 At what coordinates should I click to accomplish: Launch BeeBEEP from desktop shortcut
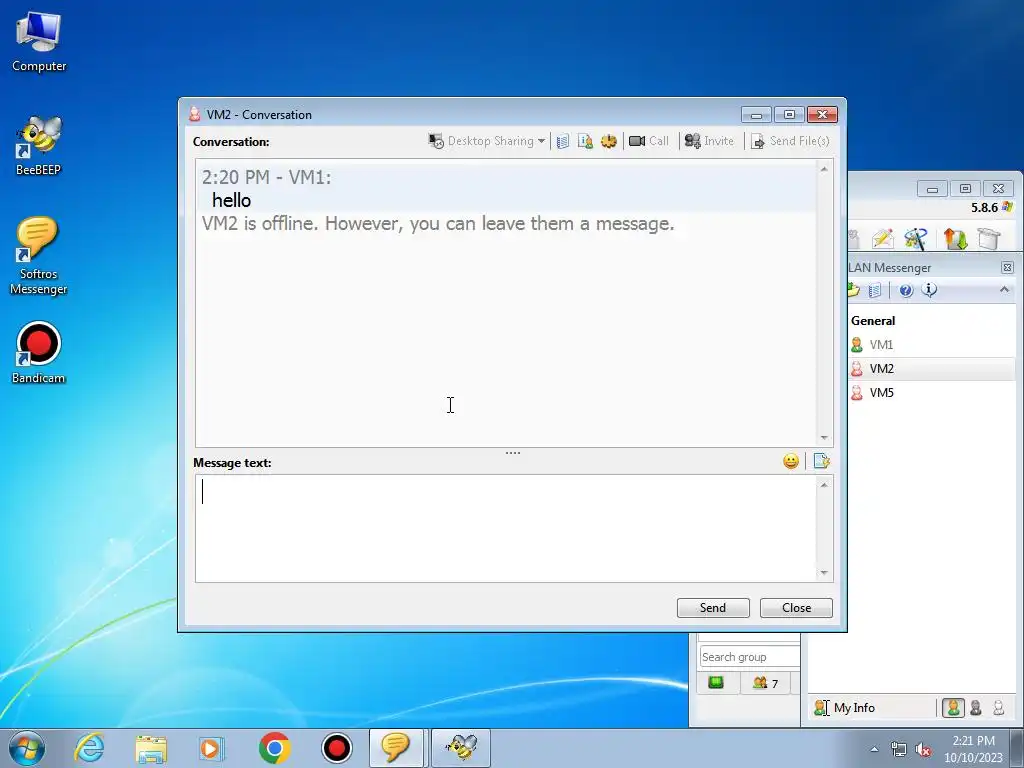(x=39, y=146)
